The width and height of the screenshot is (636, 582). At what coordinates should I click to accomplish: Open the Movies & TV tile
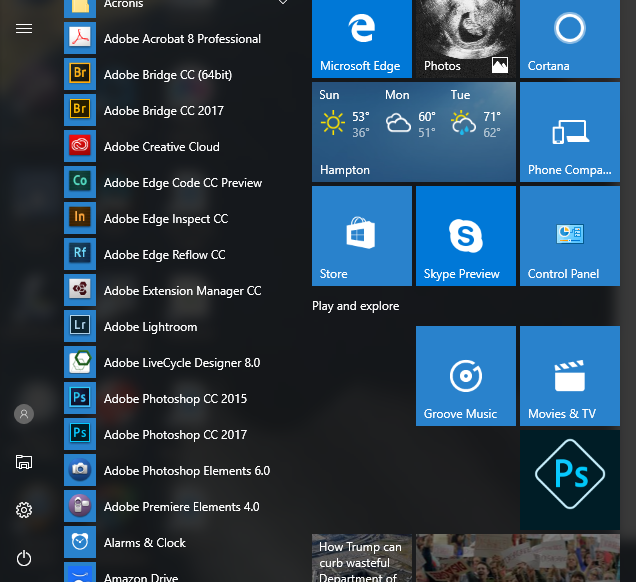[570, 376]
